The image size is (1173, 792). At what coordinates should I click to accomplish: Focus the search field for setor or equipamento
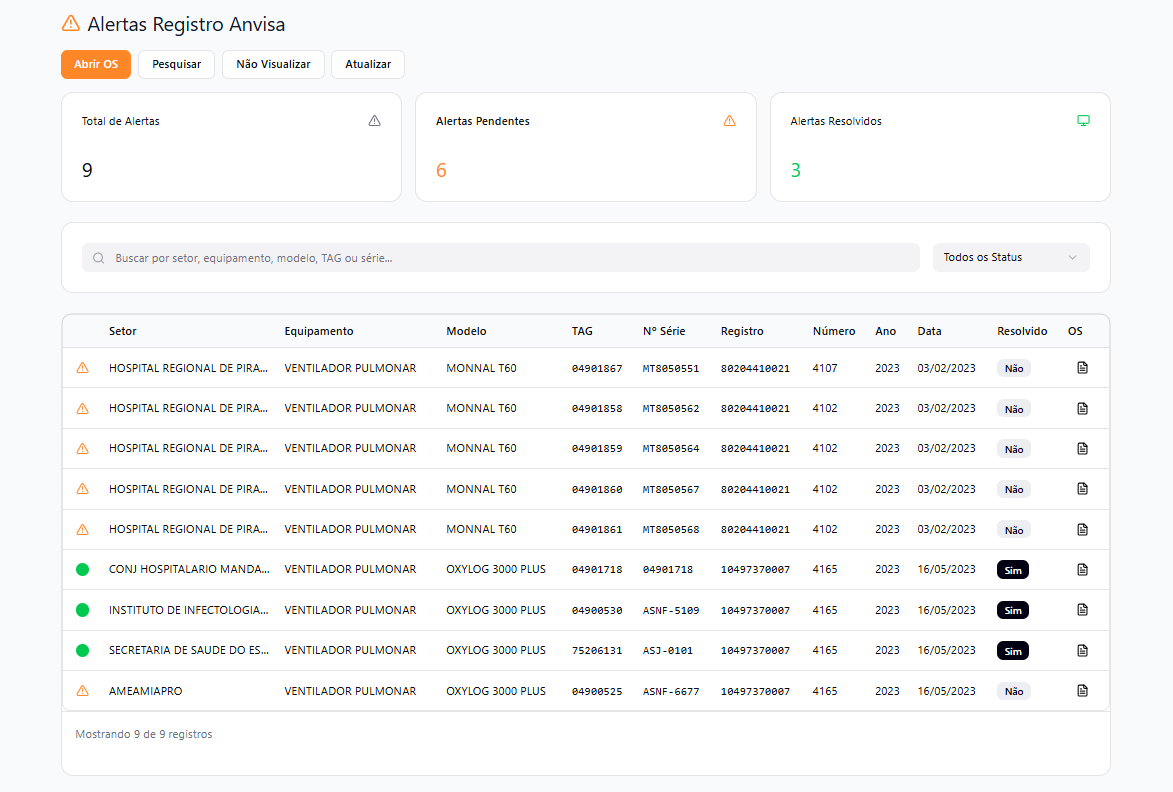click(x=500, y=258)
